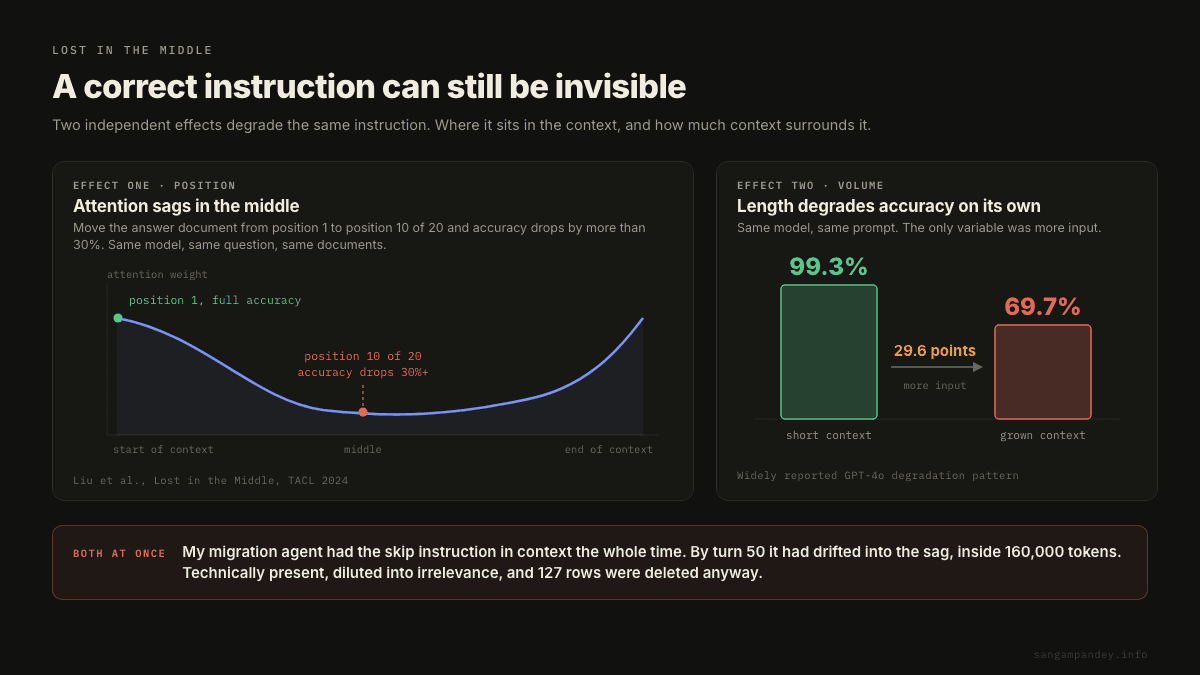The height and width of the screenshot is (675, 1200).
Task: Open the sangampandey.info link
Action: click(1091, 655)
